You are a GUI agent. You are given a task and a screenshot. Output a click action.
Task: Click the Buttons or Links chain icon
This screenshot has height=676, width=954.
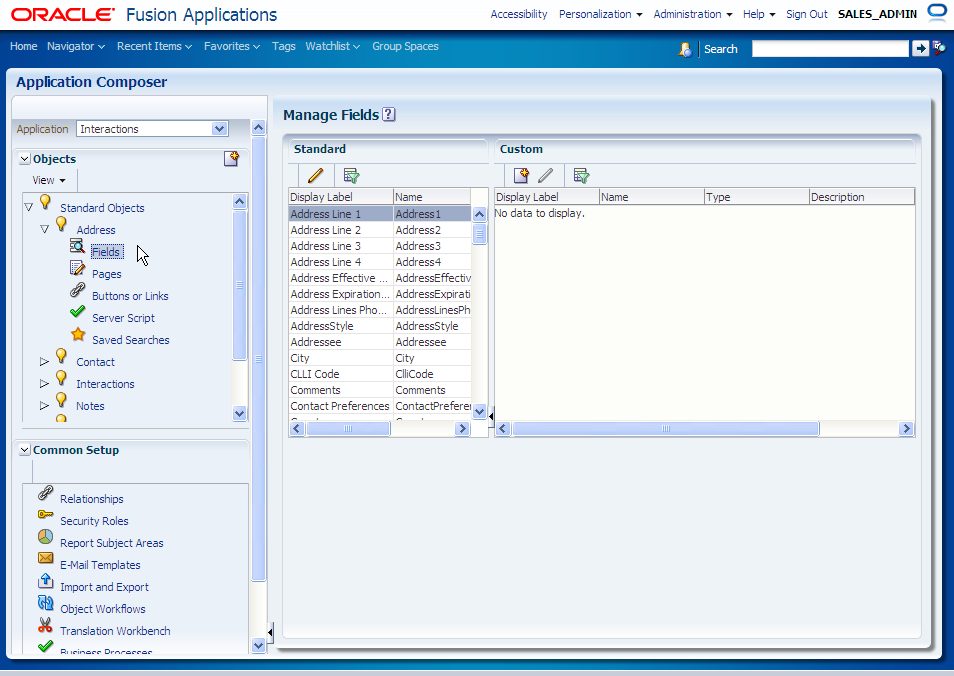(77, 290)
